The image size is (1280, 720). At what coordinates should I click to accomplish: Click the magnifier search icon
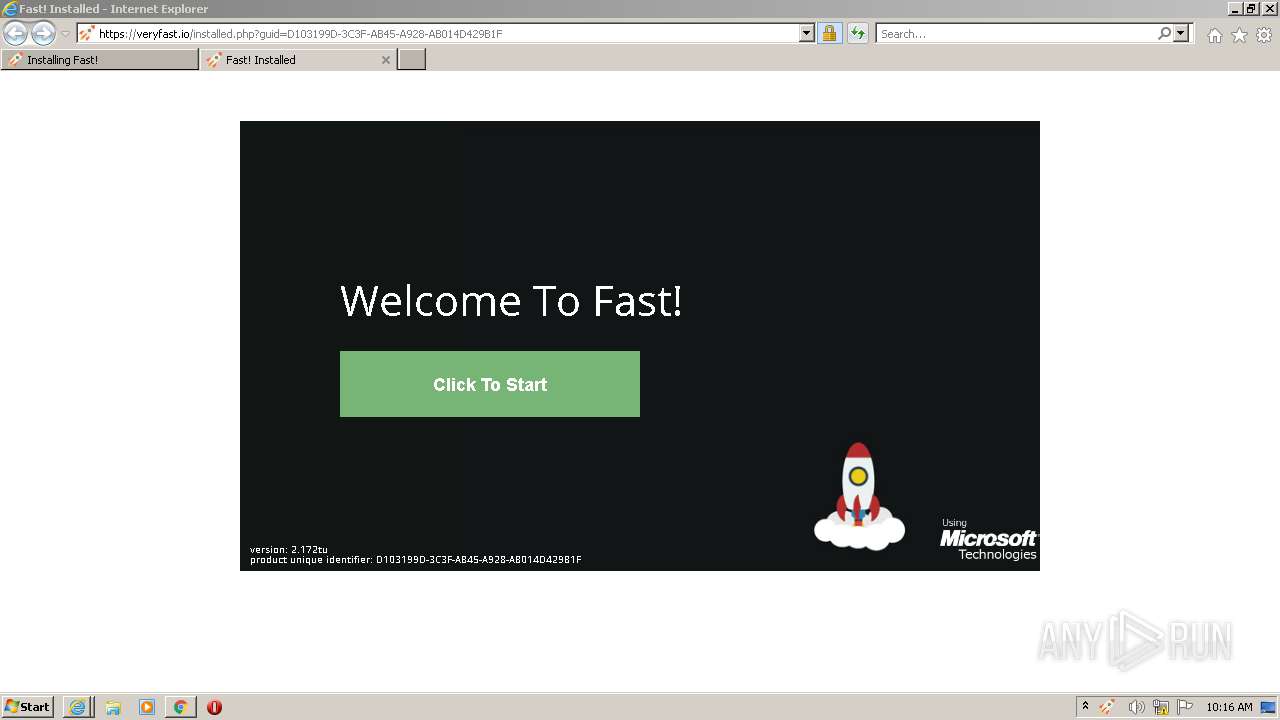[1164, 34]
